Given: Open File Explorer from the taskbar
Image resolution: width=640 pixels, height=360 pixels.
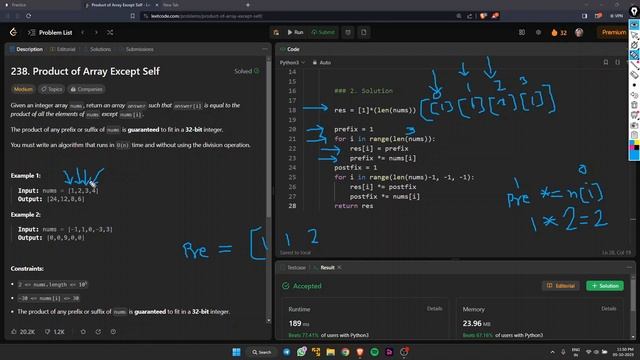Looking at the screenshot, I should tap(330, 352).
